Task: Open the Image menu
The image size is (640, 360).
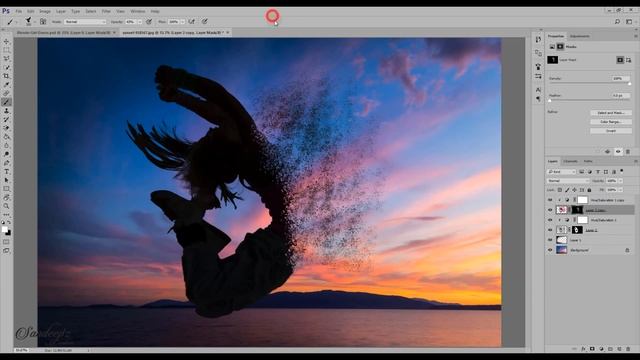Action: [x=45, y=11]
